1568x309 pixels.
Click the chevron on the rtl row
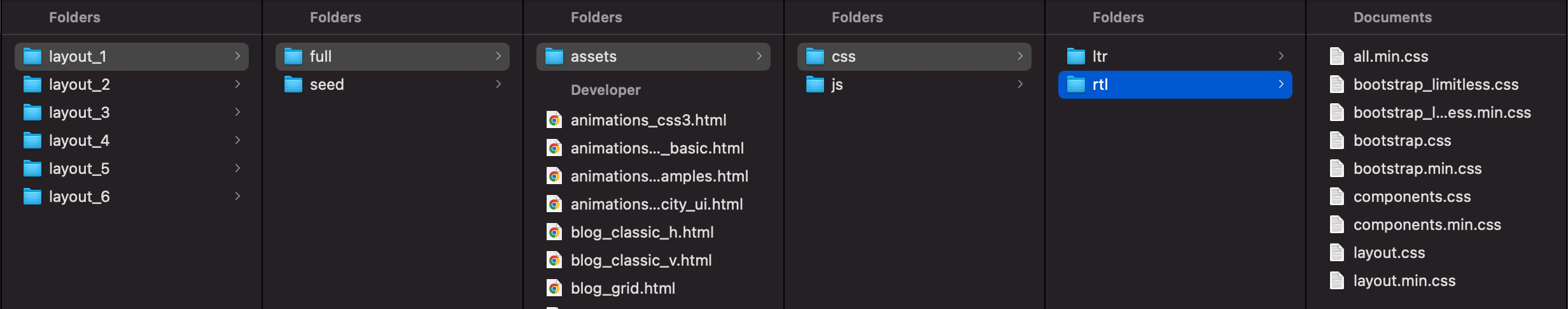point(1281,84)
